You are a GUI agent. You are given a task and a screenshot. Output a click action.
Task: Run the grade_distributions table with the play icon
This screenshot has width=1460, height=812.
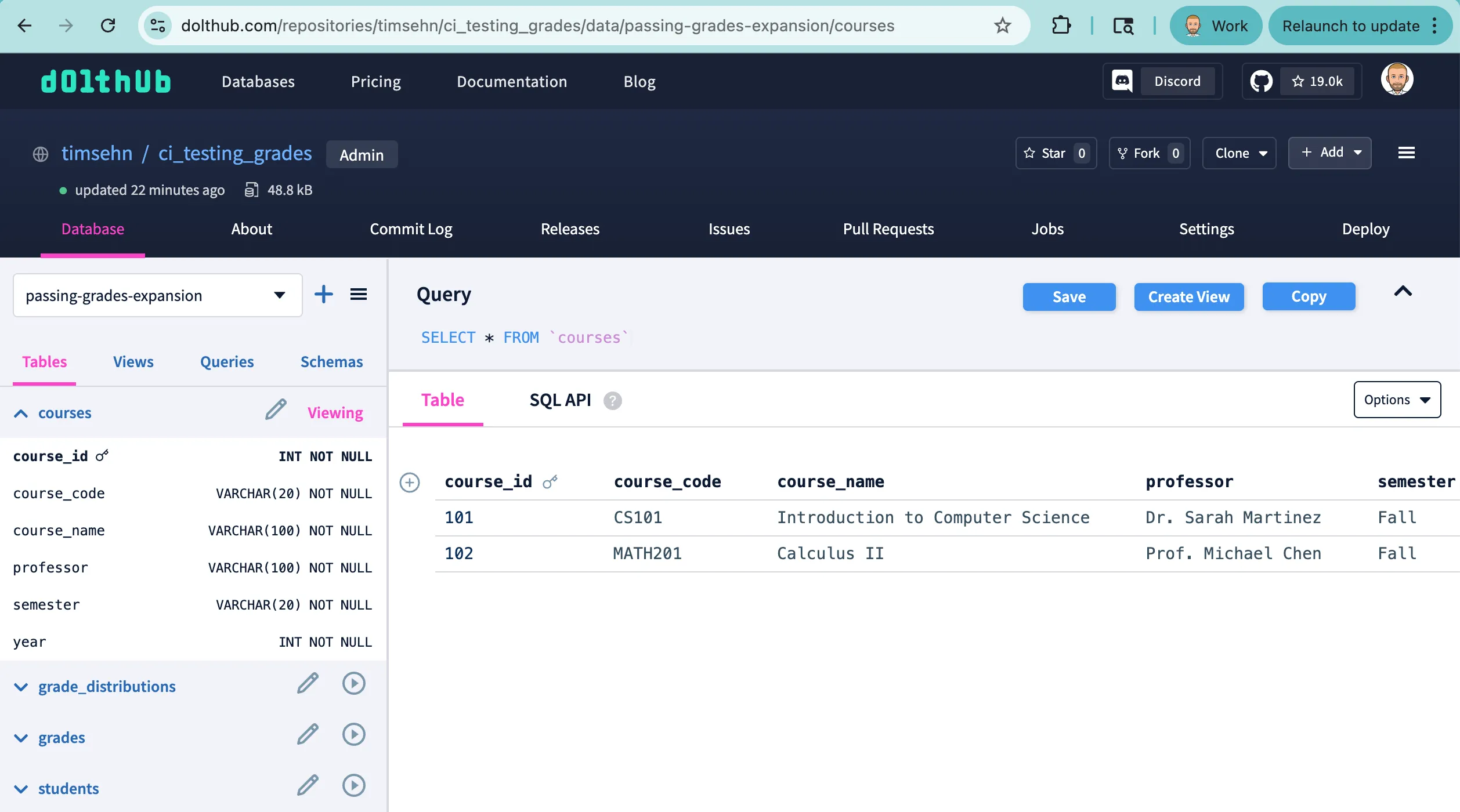353,683
